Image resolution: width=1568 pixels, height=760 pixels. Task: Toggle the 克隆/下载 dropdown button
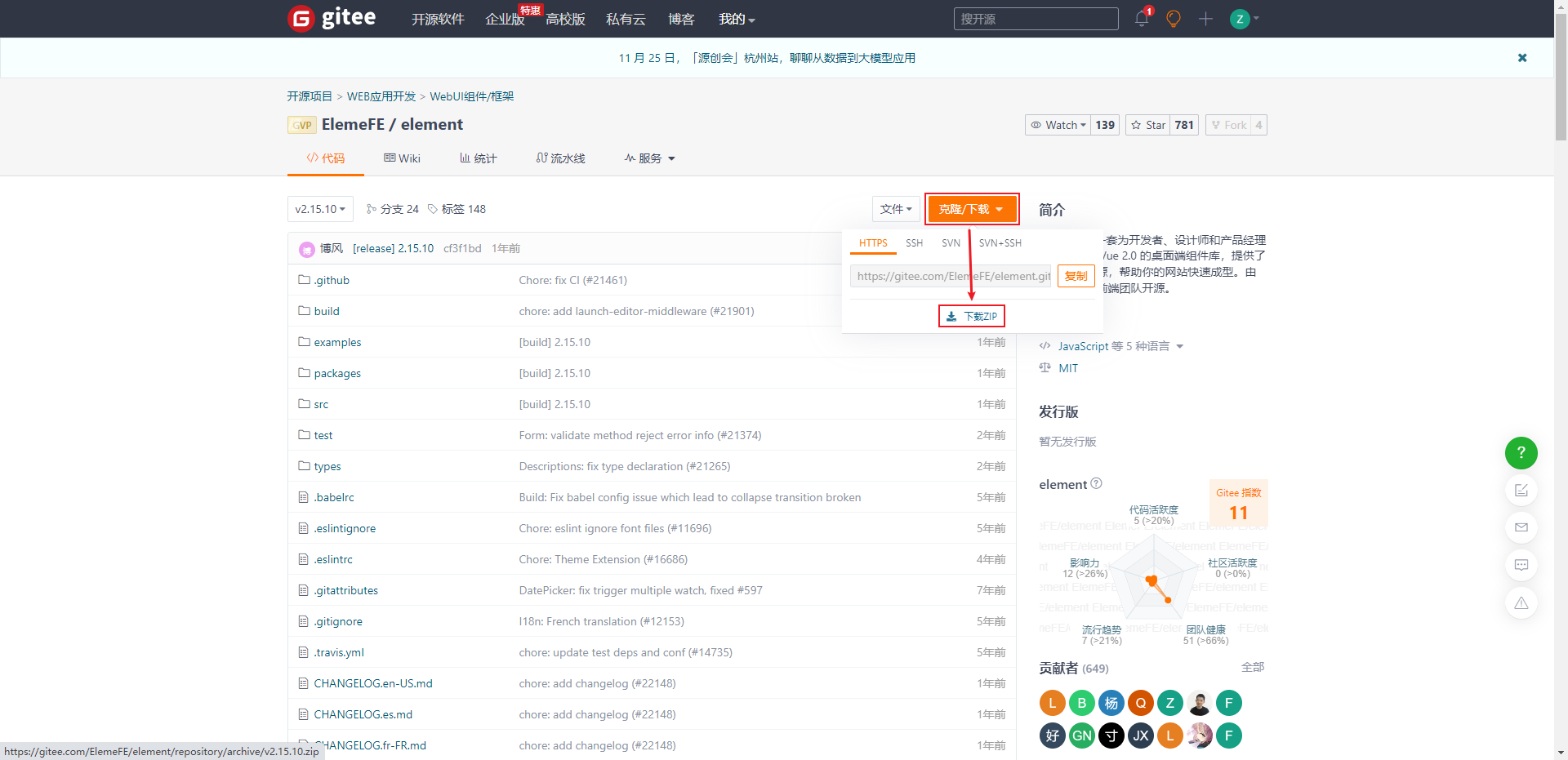972,209
